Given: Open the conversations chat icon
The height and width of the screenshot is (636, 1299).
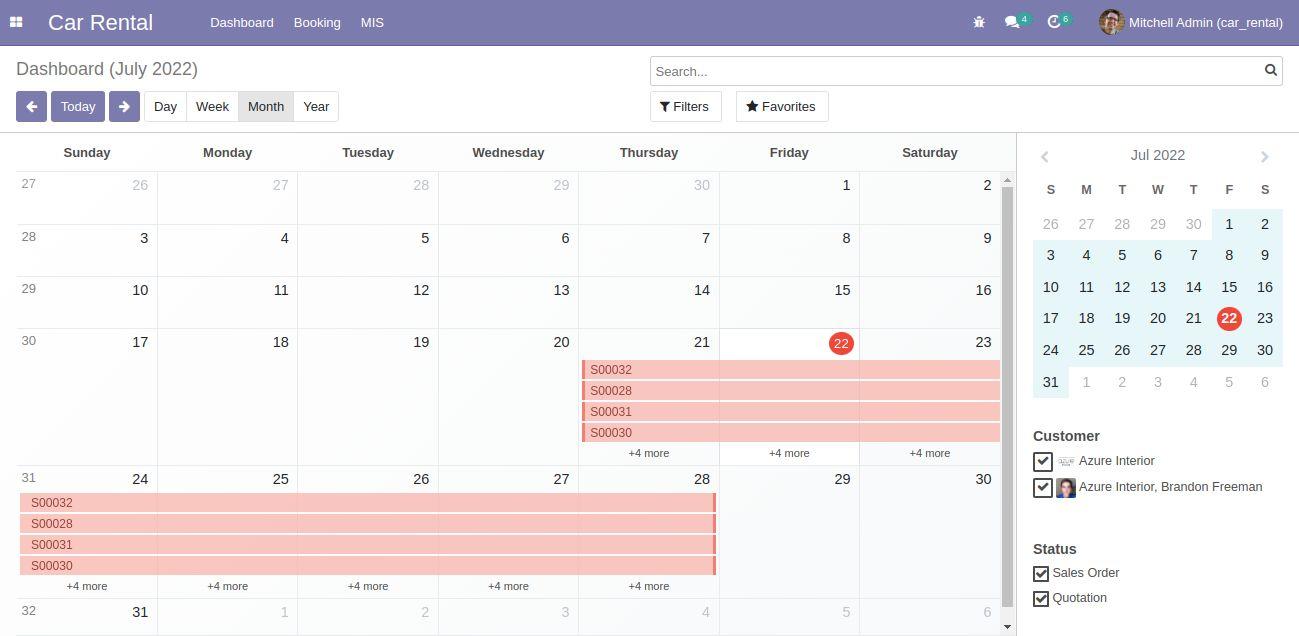Looking at the screenshot, I should (1012, 22).
